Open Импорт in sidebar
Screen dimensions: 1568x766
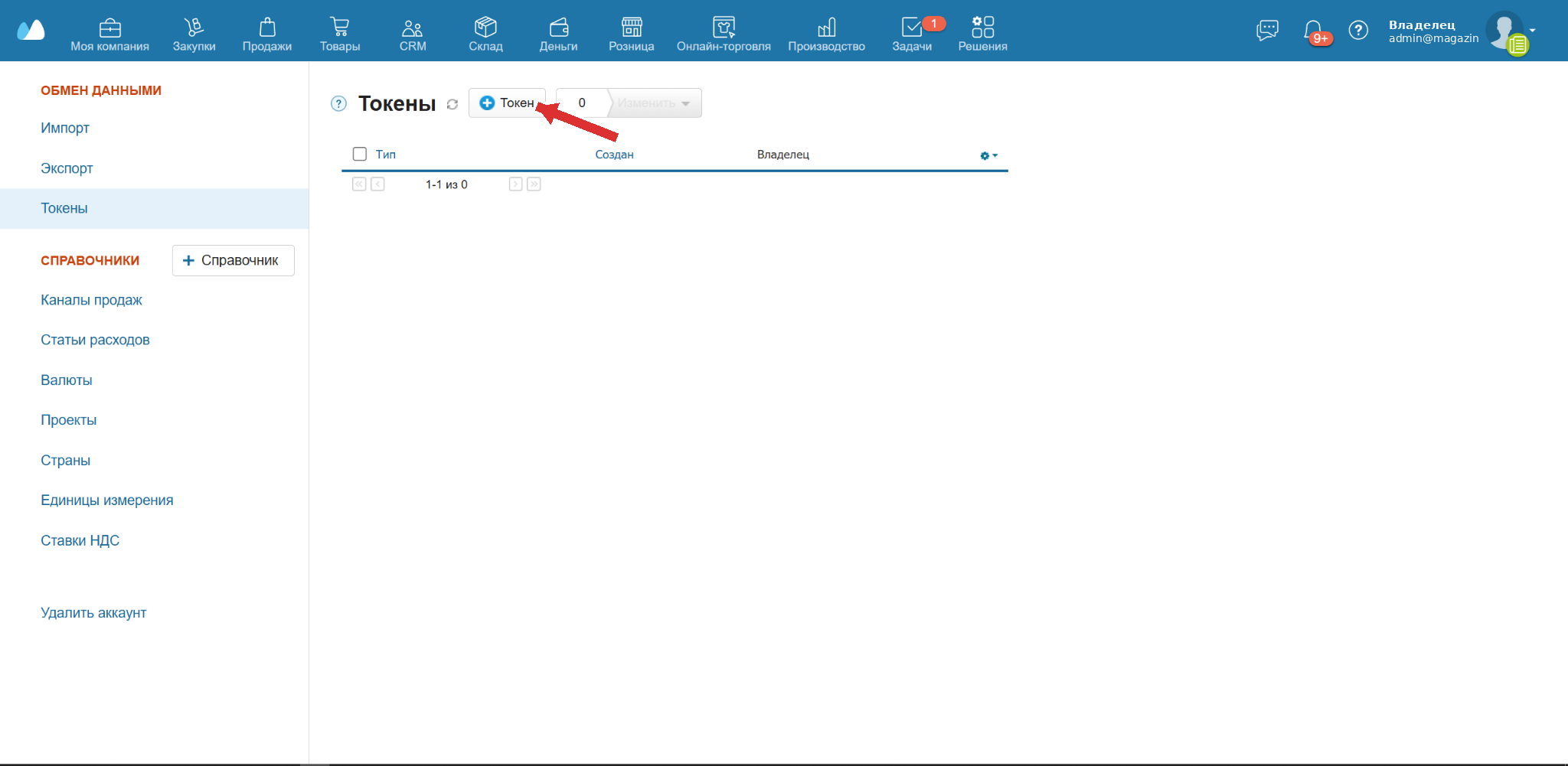point(65,128)
